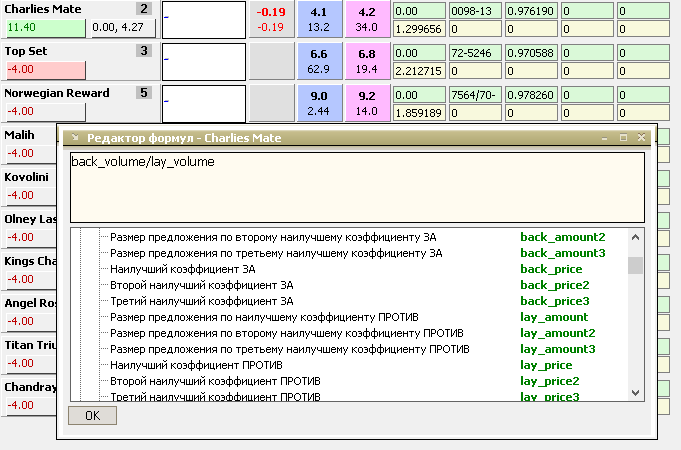Select the back_price variable row

pyautogui.click(x=357, y=269)
